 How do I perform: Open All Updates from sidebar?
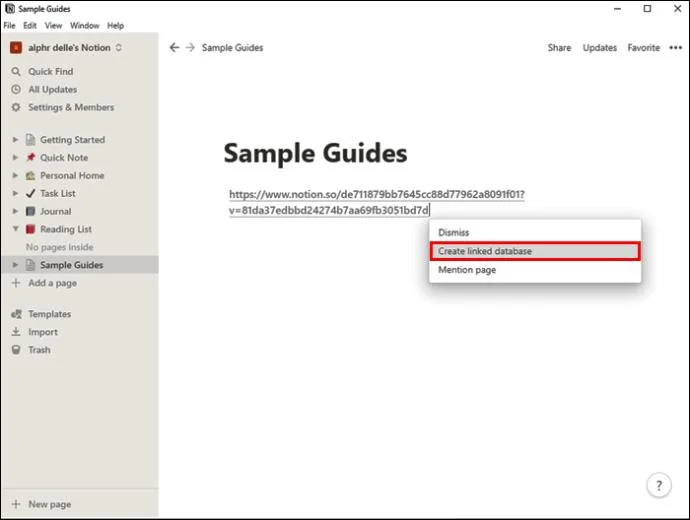52,89
